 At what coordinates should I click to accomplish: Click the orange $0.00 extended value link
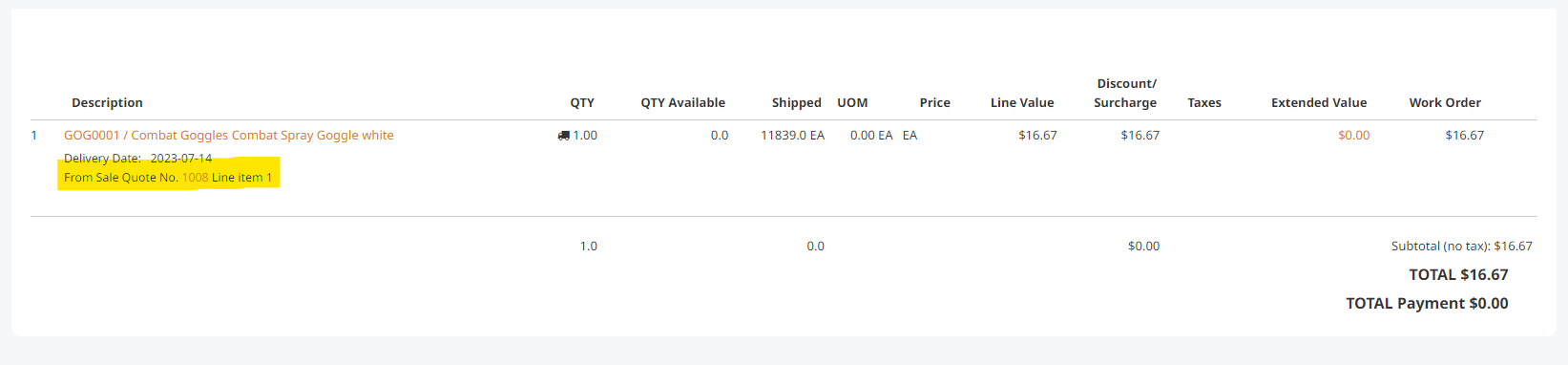[1353, 136]
